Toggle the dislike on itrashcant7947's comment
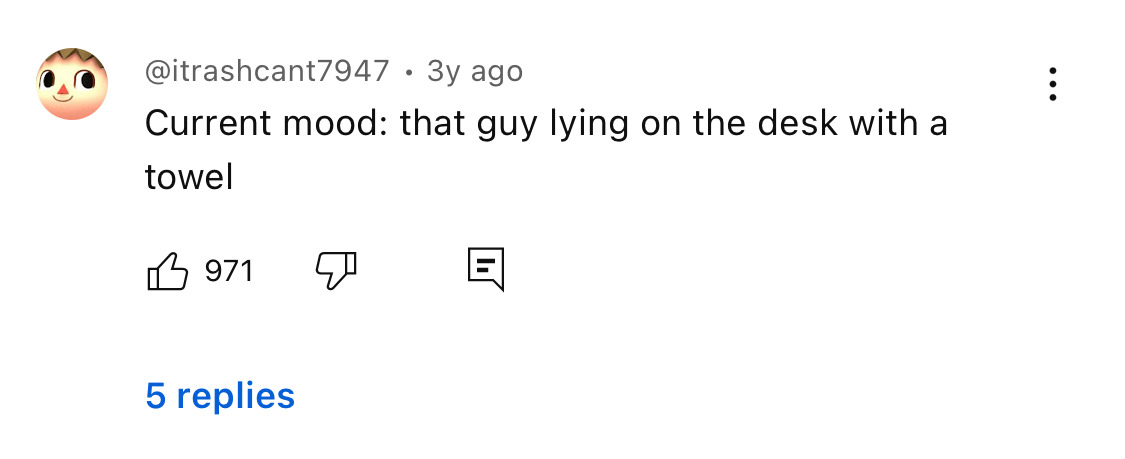1125x459 pixels. pos(336,270)
